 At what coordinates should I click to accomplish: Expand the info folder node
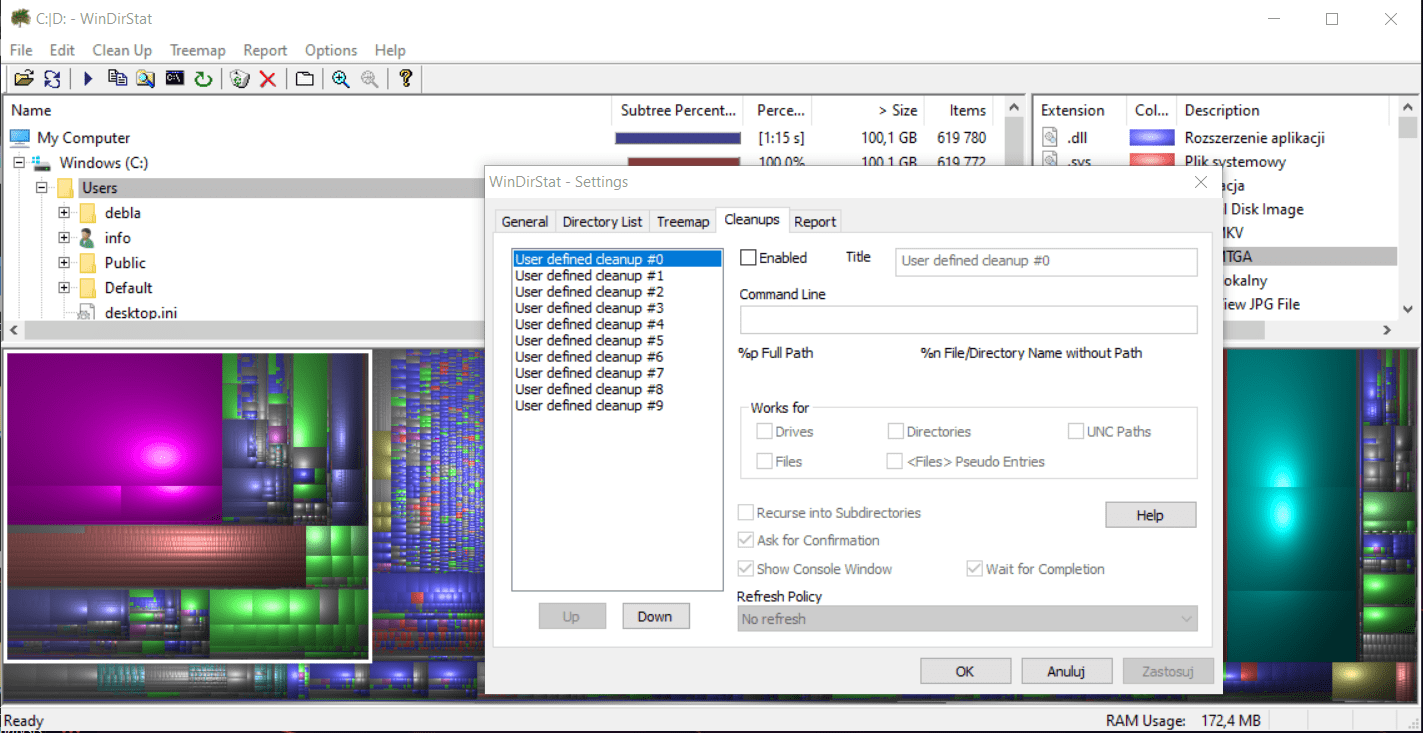click(64, 238)
